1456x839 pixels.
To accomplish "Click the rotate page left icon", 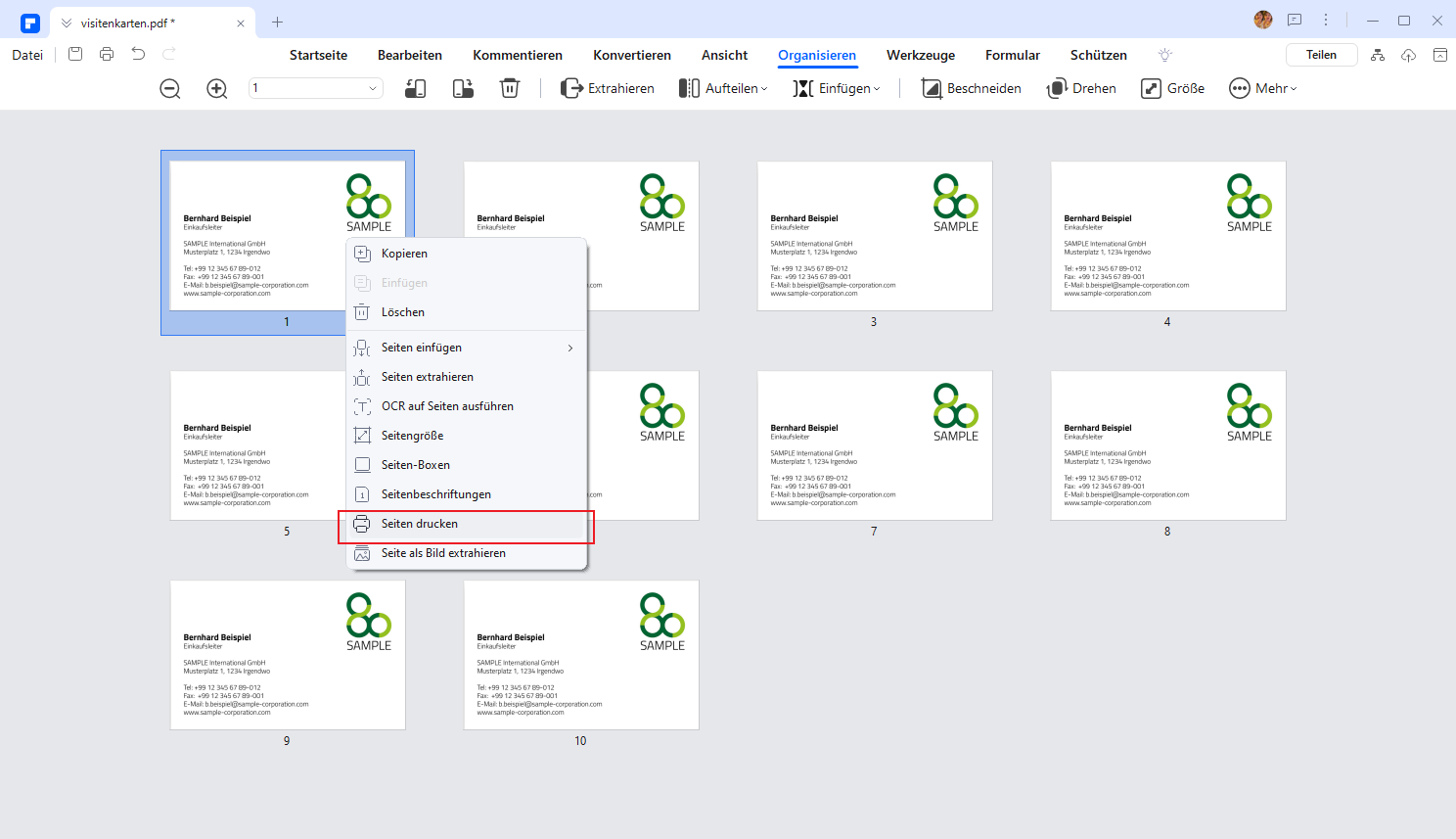I will [415, 89].
